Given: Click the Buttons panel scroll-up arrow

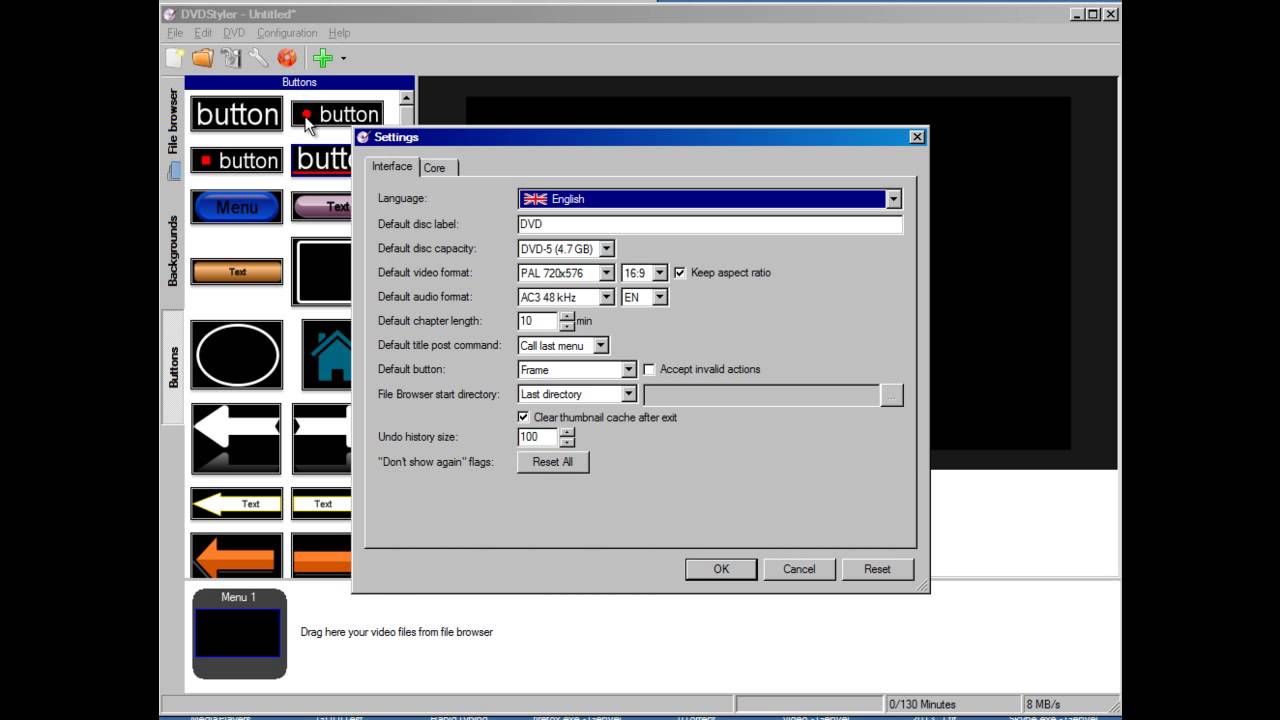Looking at the screenshot, I should click(406, 98).
